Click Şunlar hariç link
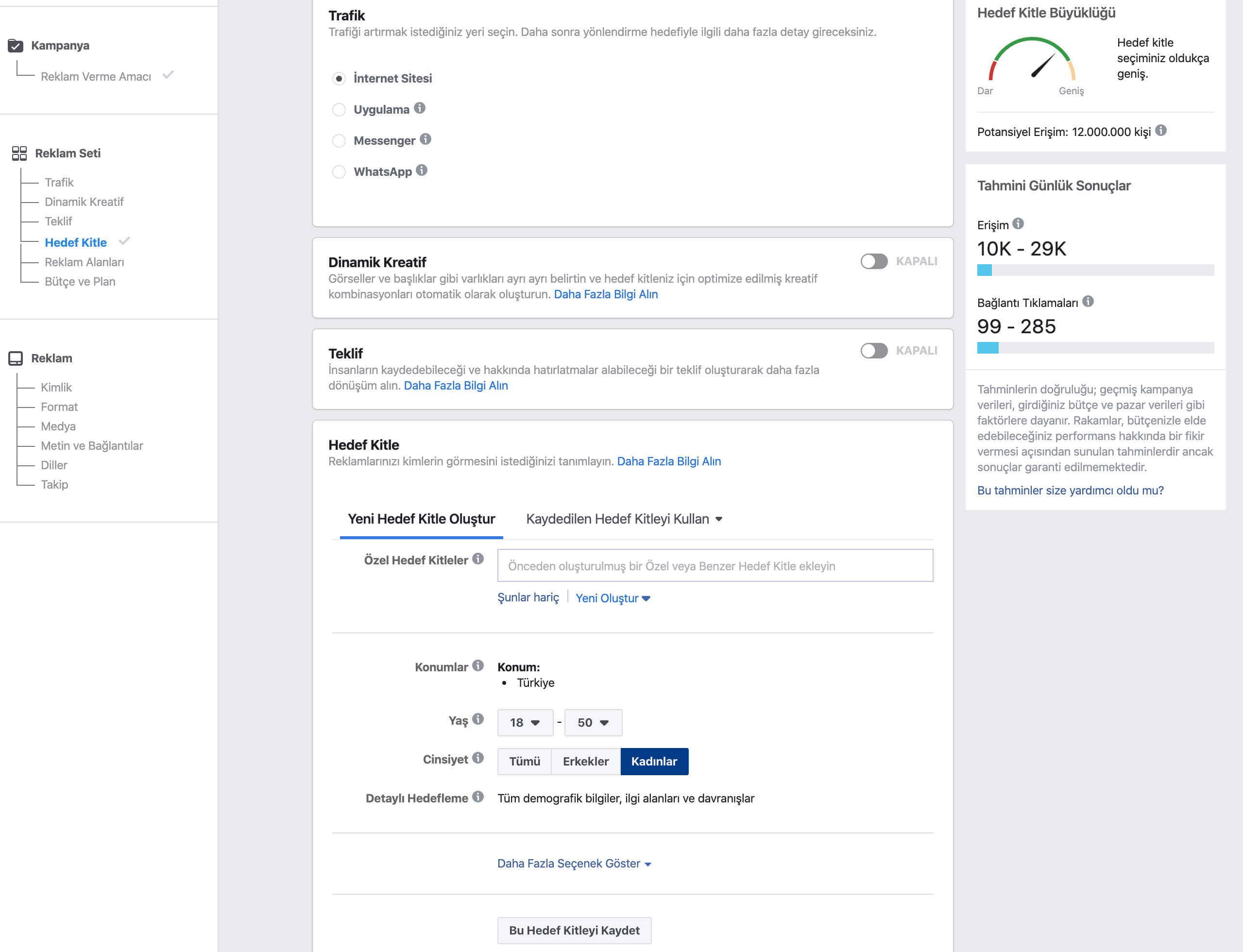The width and height of the screenshot is (1243, 952). [x=528, y=597]
